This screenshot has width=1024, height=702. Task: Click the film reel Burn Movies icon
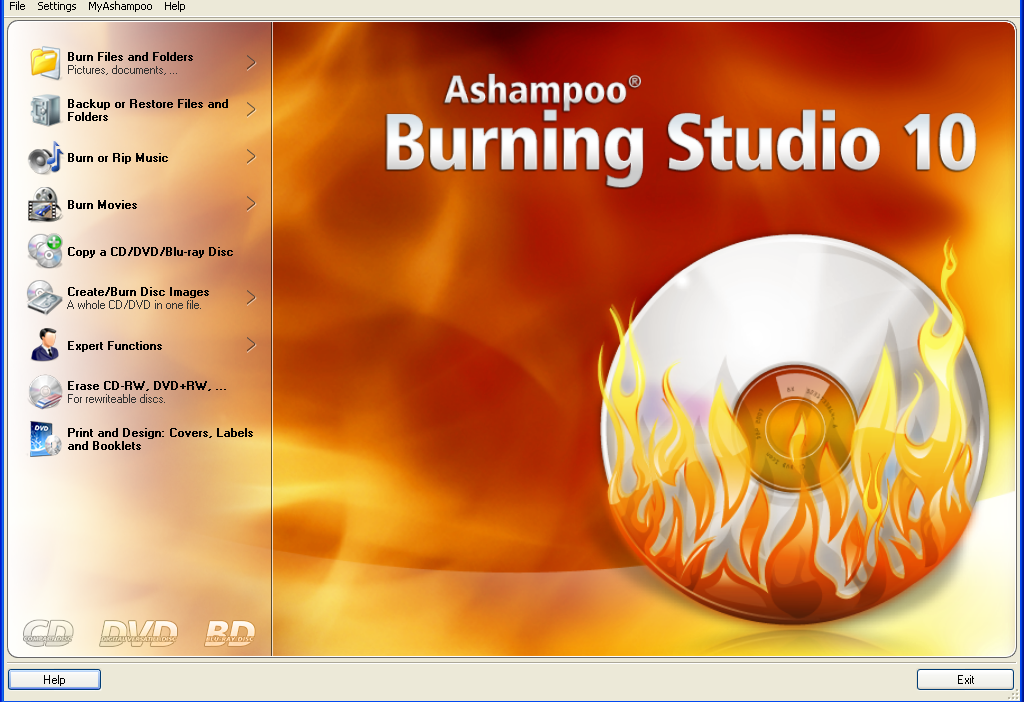[45, 204]
